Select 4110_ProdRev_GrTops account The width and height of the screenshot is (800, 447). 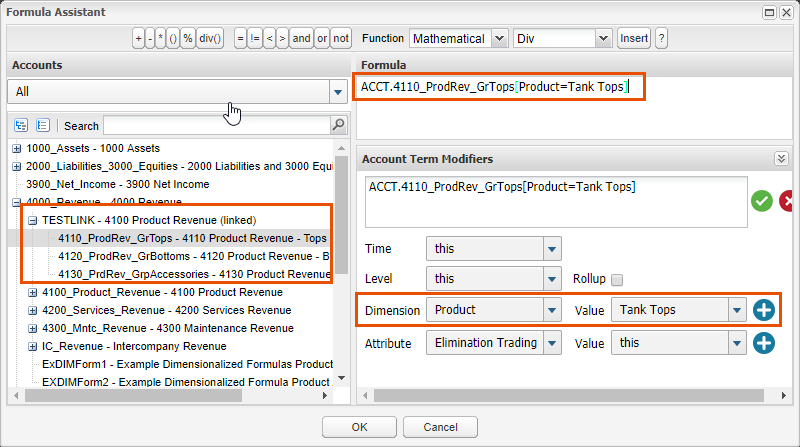(192, 238)
